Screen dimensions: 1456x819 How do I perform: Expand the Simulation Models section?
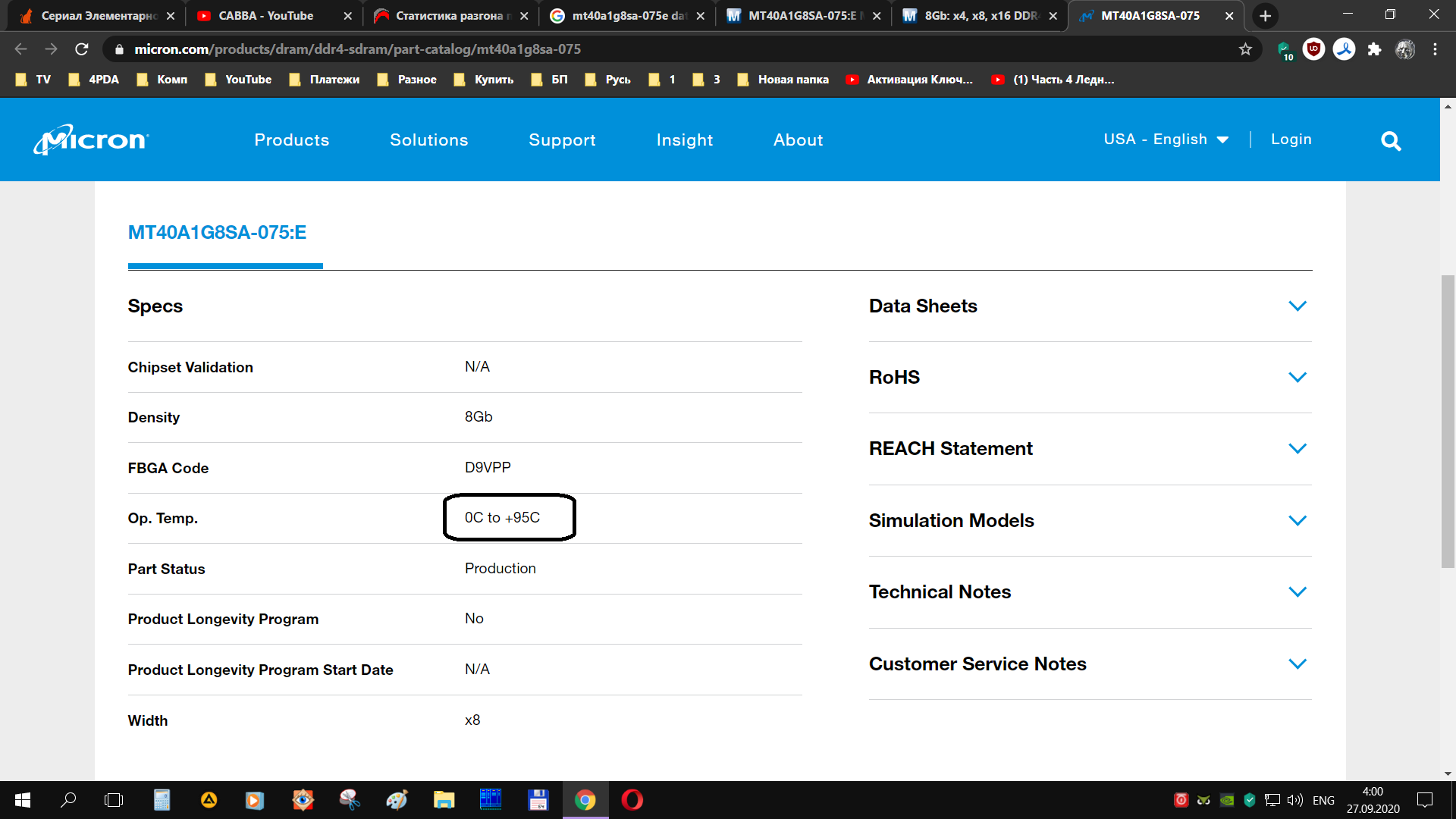point(1297,521)
